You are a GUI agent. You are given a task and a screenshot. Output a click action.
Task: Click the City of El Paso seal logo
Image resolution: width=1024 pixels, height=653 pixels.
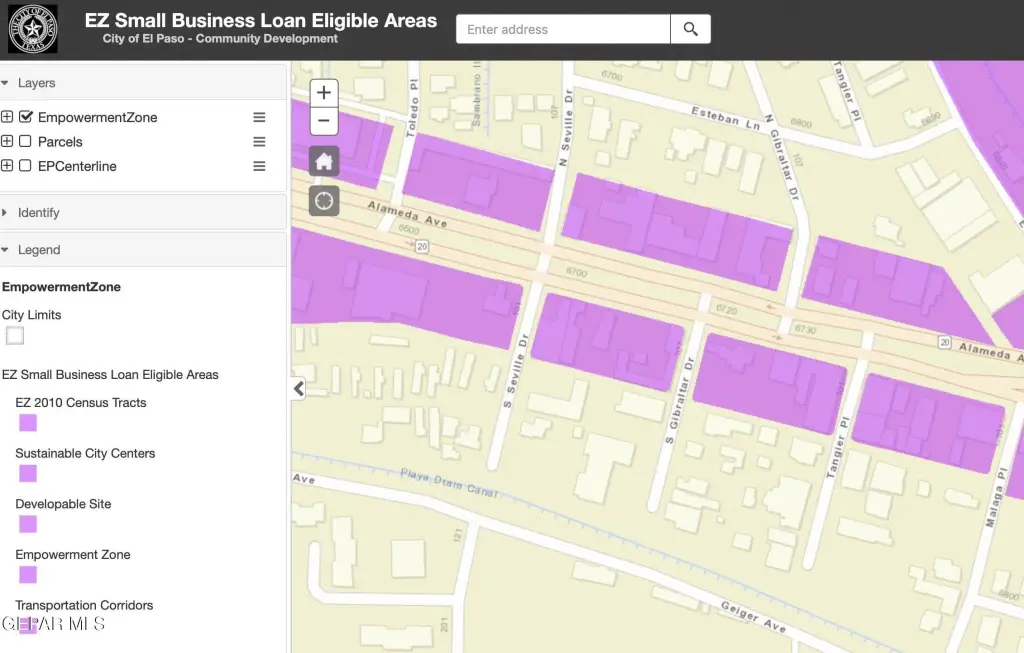pyautogui.click(x=32, y=29)
